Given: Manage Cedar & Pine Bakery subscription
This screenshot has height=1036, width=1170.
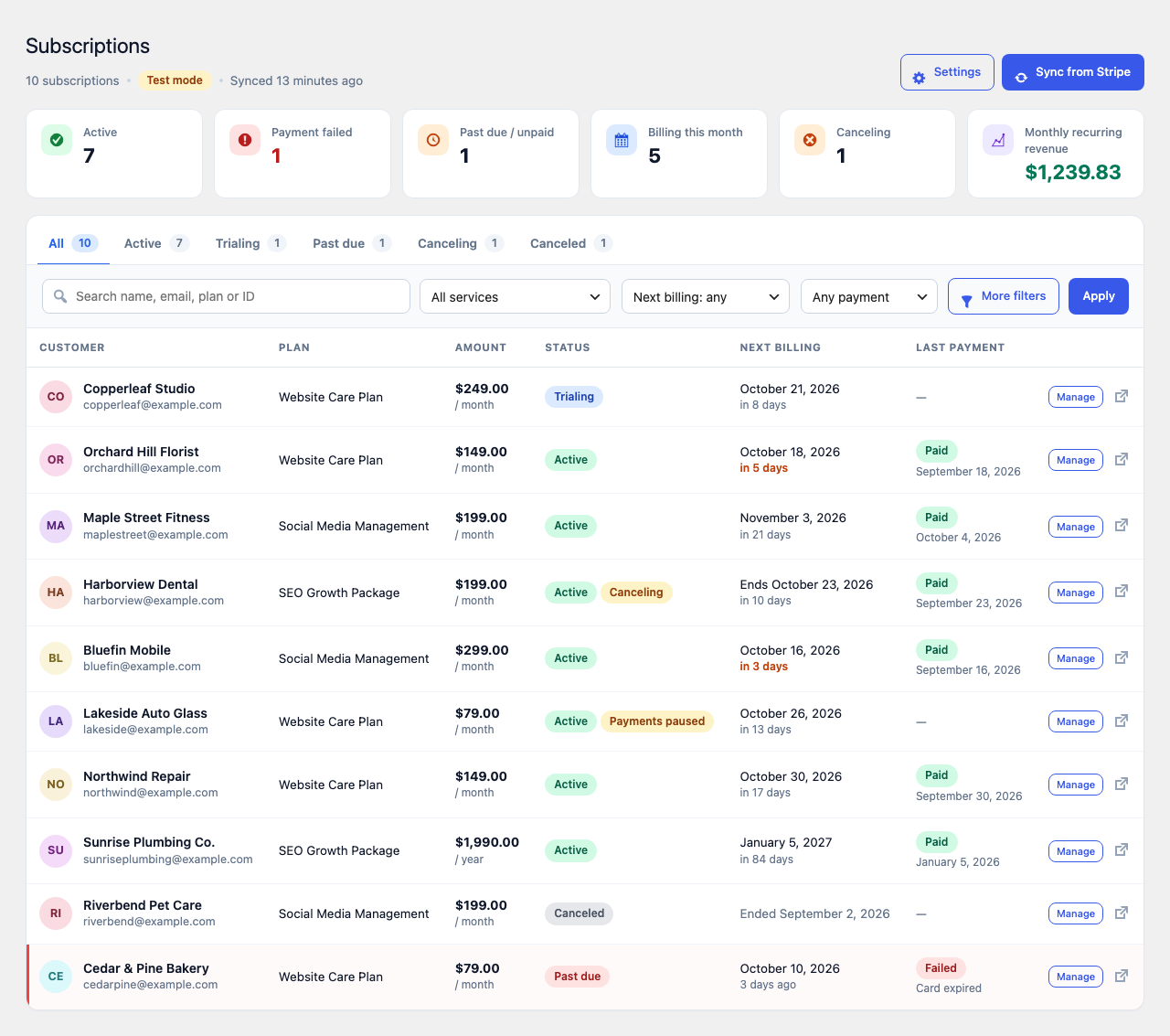Looking at the screenshot, I should click(x=1076, y=977).
